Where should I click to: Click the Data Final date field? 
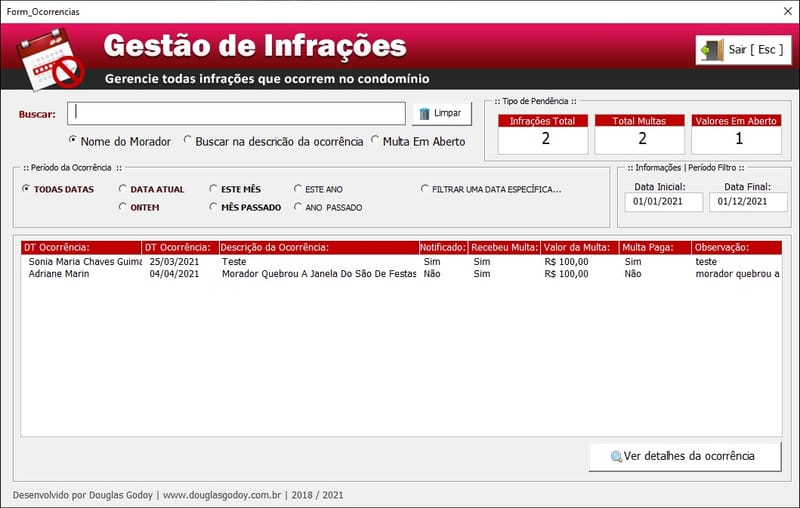[747, 202]
